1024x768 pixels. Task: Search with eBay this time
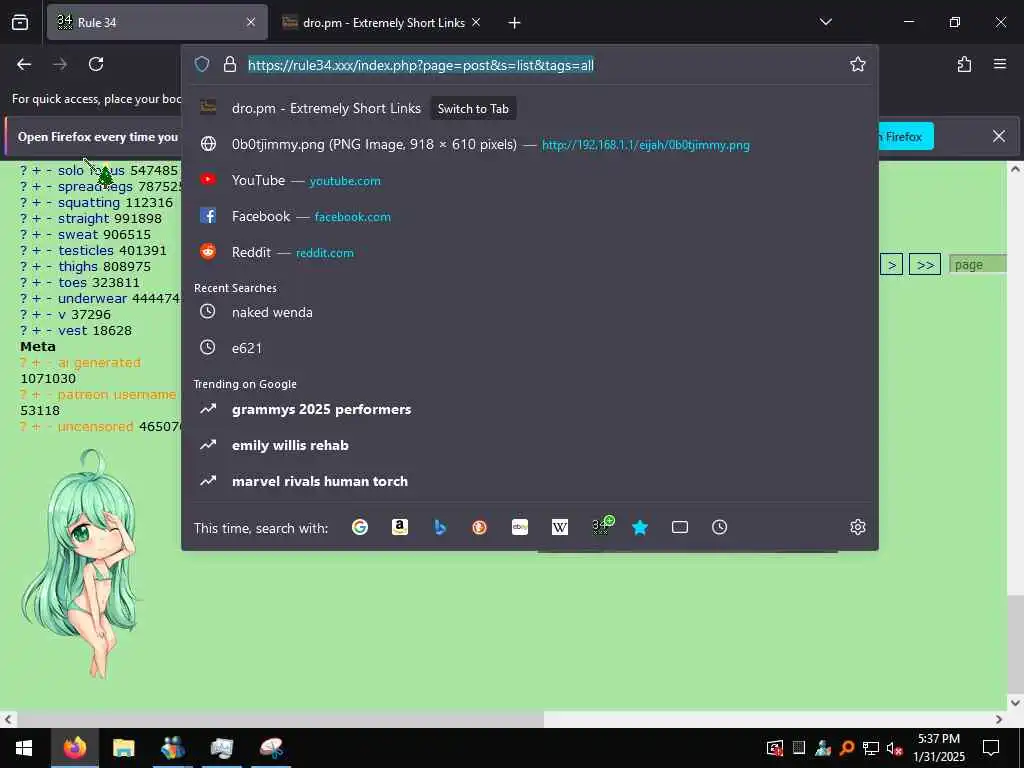tap(520, 527)
